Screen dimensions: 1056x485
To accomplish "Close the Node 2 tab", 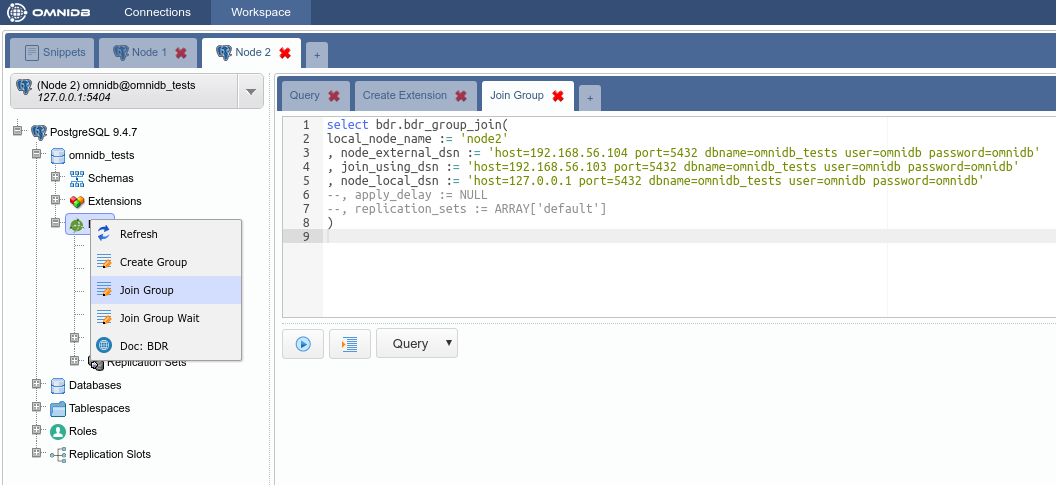I will coord(285,53).
